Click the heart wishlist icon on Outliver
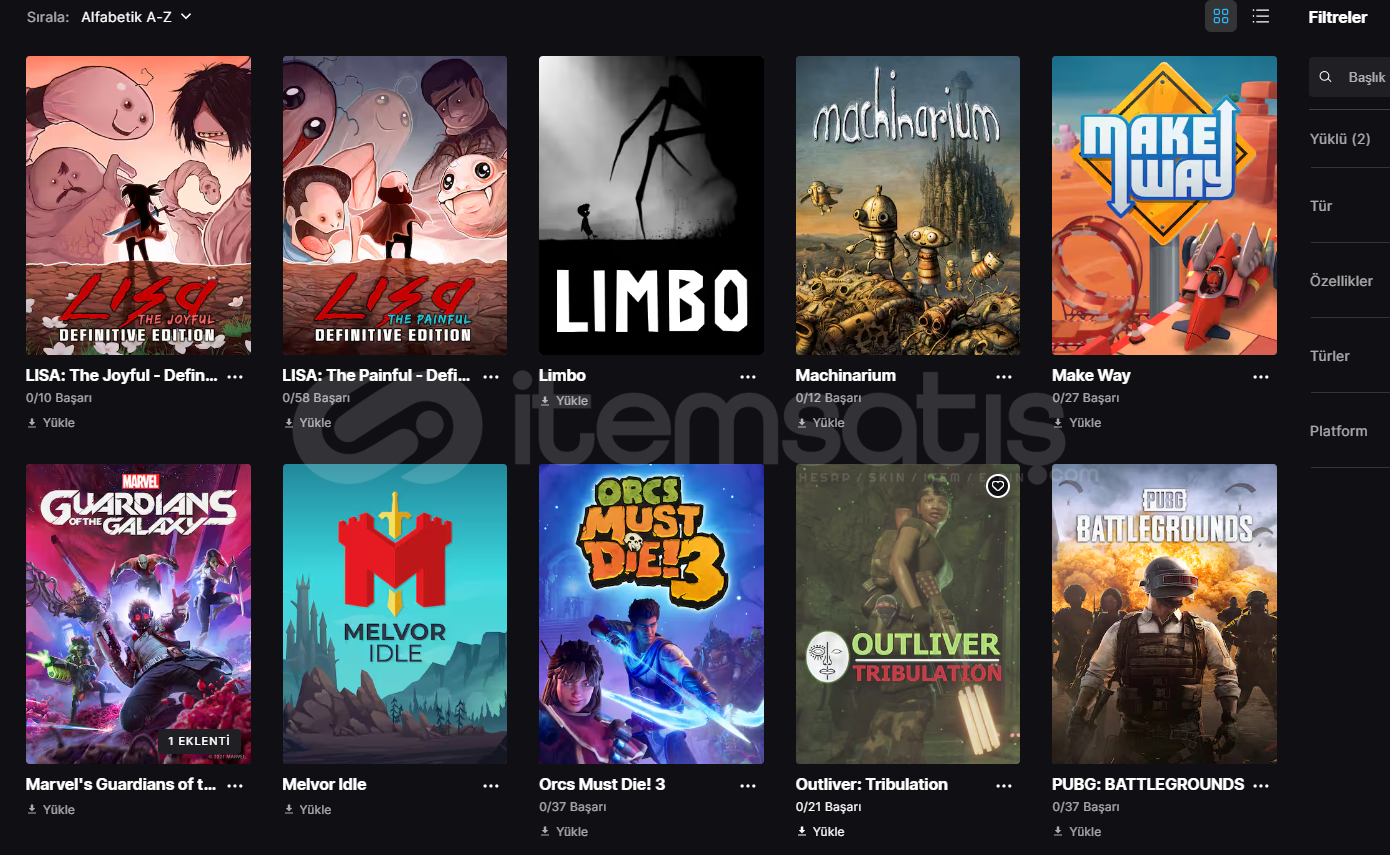 pyautogui.click(x=997, y=486)
